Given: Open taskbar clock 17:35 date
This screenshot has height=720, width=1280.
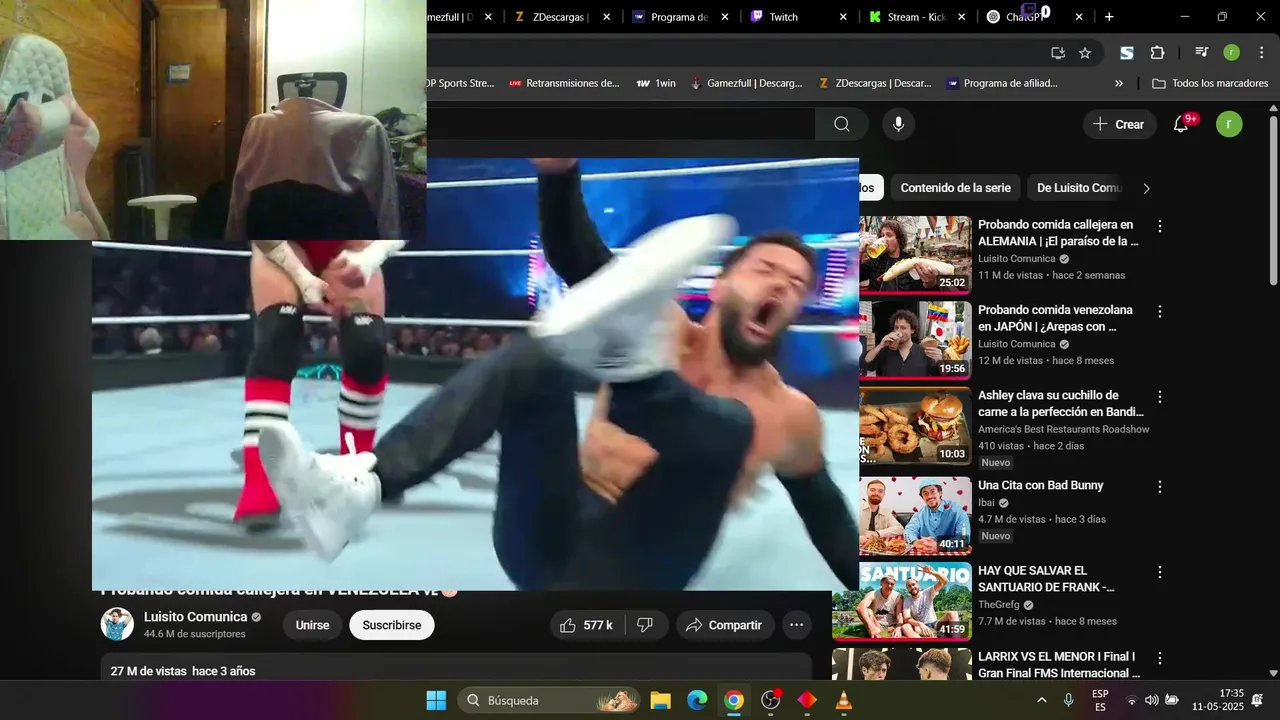Looking at the screenshot, I should point(1218,700).
